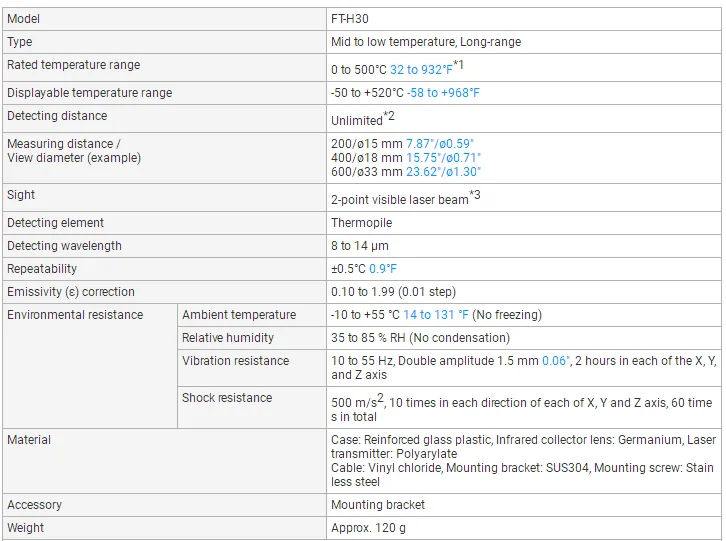
Task: Click footnote *3 after laser beam text
Action: pos(475,195)
